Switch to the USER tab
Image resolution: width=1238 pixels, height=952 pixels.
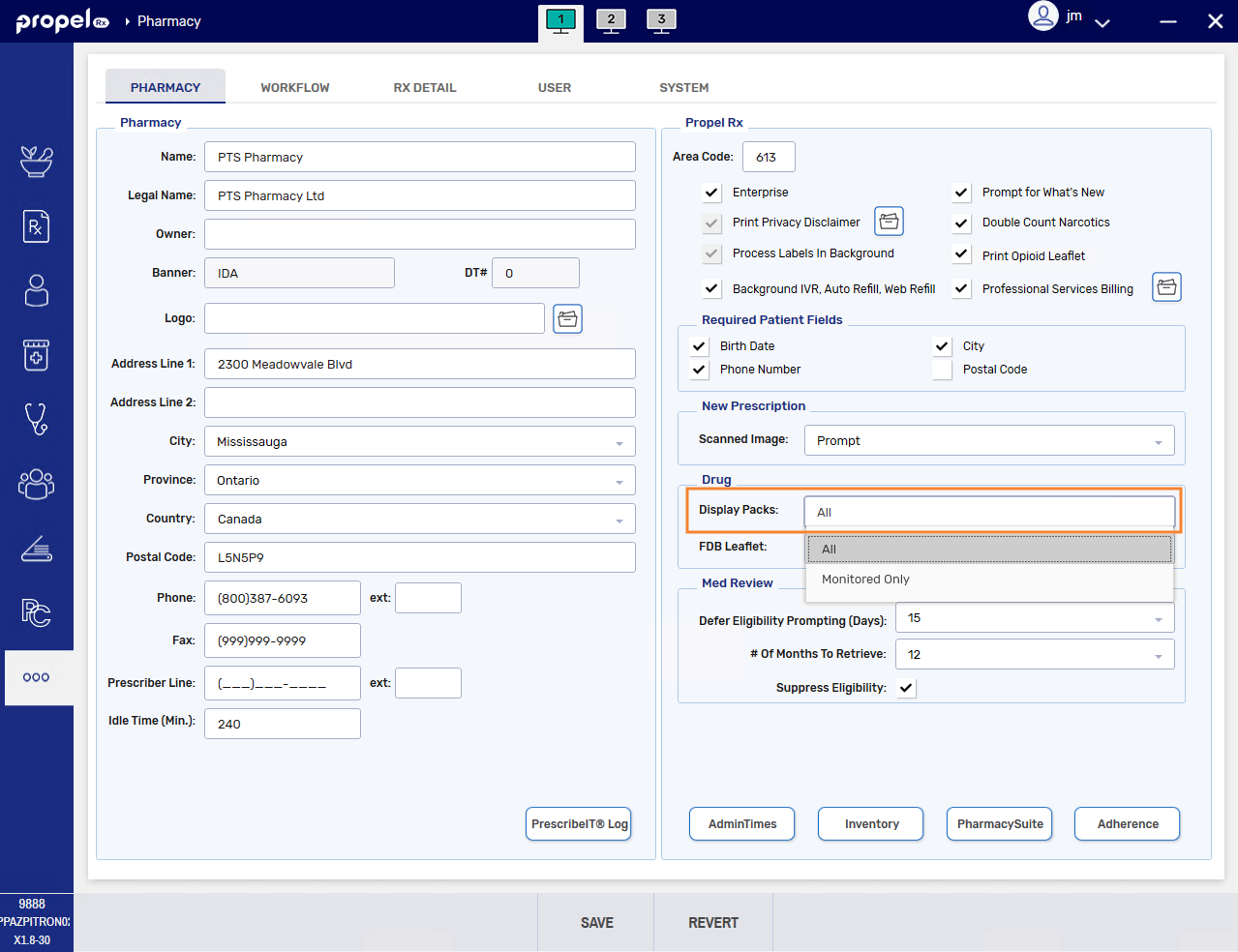point(555,87)
